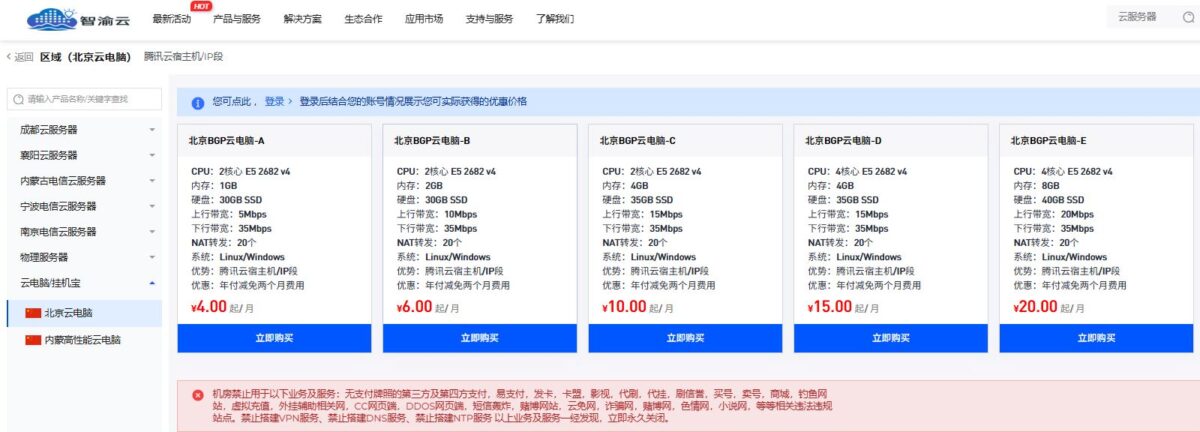Buy 北京BGP云电脑-B with 立即购买
This screenshot has height=432, width=1200.
[x=480, y=338]
